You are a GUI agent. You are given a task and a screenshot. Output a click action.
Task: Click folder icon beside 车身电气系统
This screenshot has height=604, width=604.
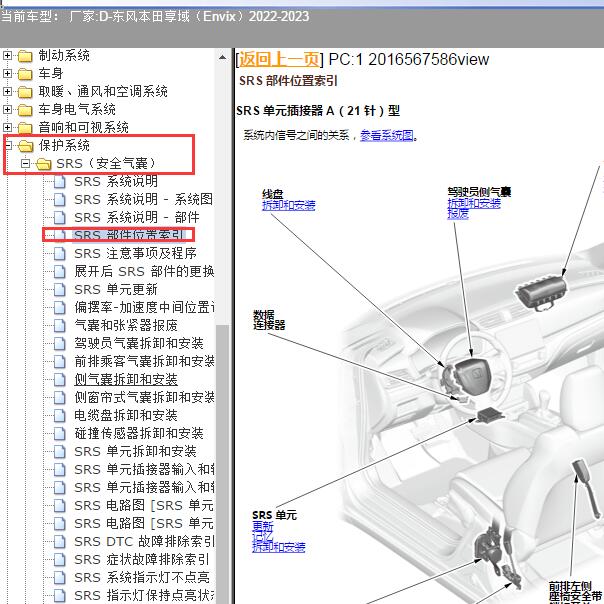[25, 110]
